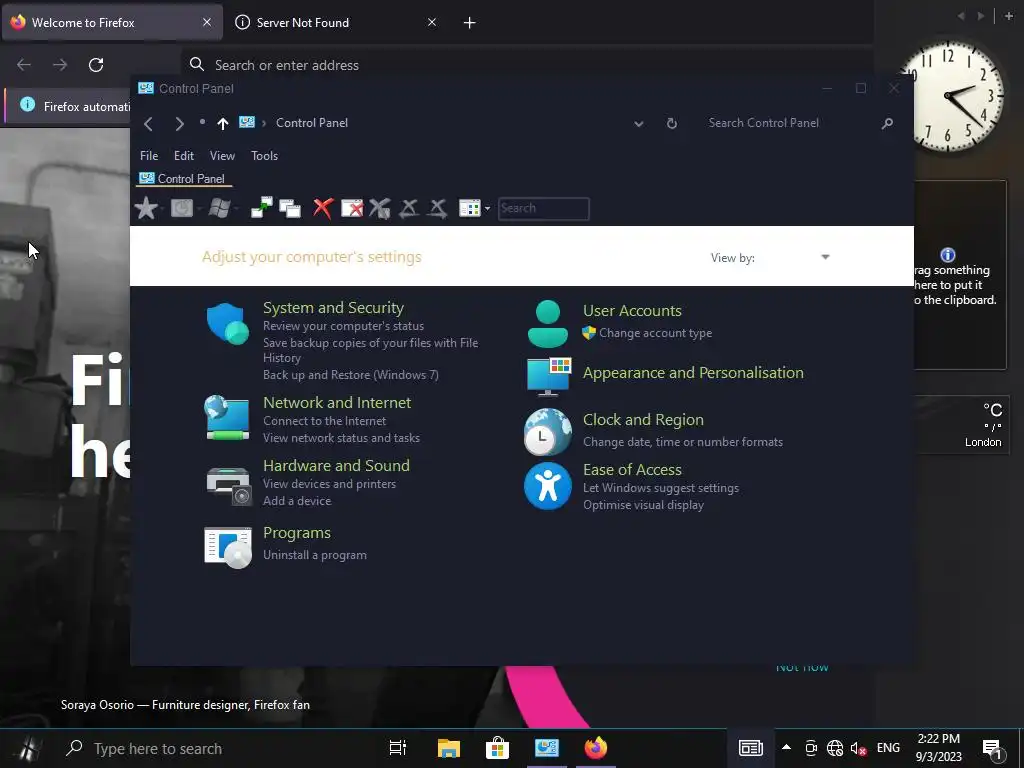This screenshot has height=768, width=1024.
Task: Open the misc tools dropdown arrow in the toolbar
Action: (x=487, y=208)
